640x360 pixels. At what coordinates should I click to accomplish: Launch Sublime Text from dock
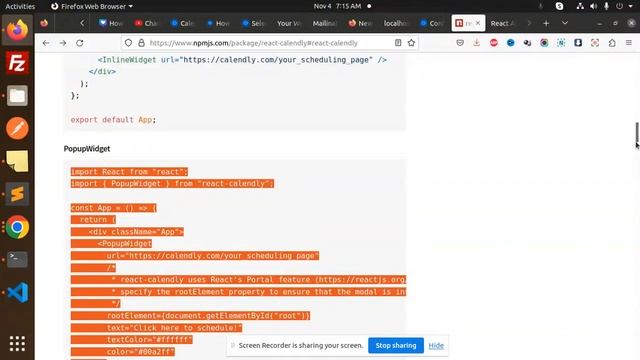coord(17,194)
